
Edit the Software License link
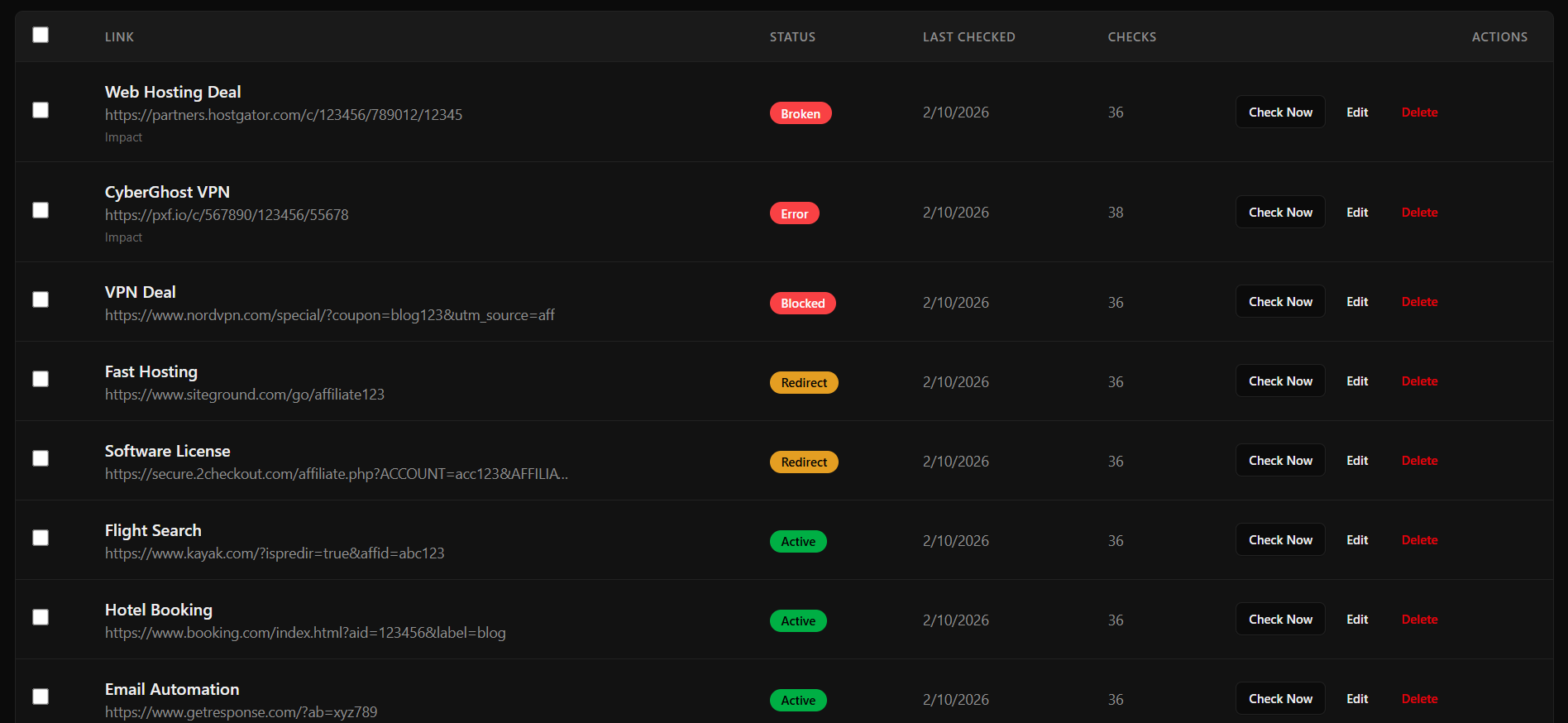1357,461
